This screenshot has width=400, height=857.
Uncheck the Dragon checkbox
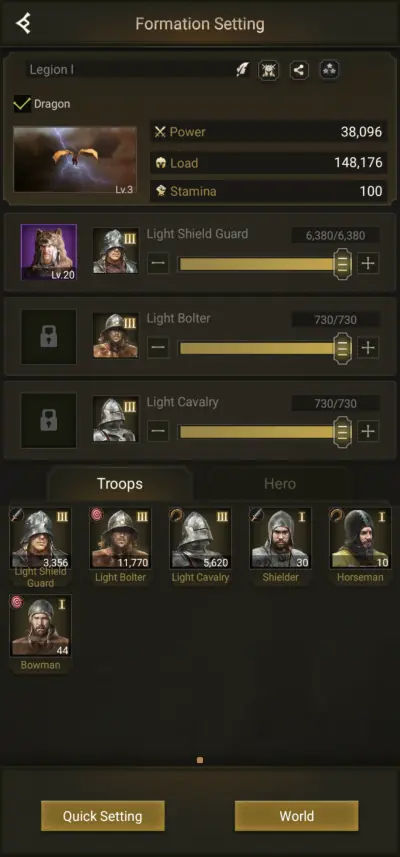pyautogui.click(x=22, y=104)
